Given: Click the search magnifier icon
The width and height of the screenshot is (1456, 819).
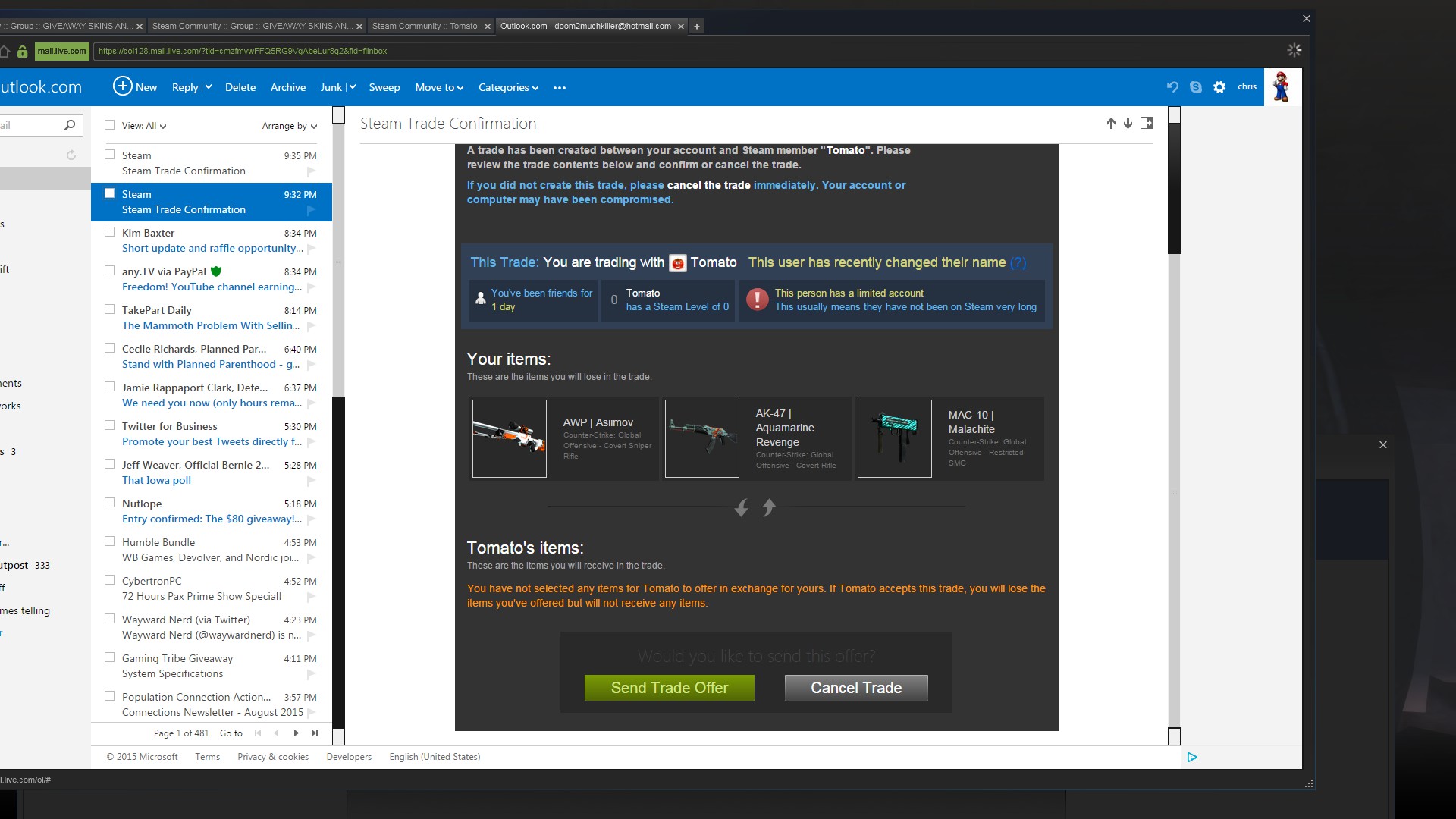Looking at the screenshot, I should point(70,125).
